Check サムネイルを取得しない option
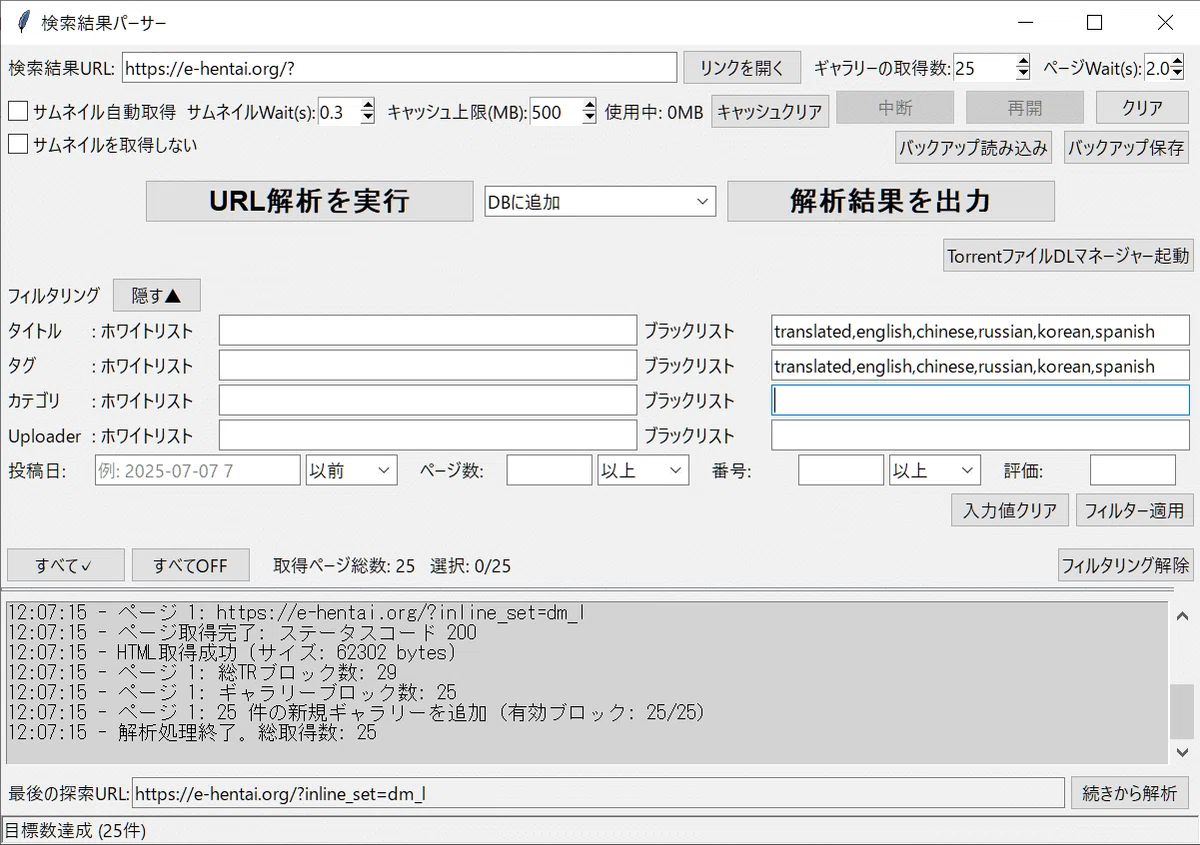The width and height of the screenshot is (1200, 845). 18,145
